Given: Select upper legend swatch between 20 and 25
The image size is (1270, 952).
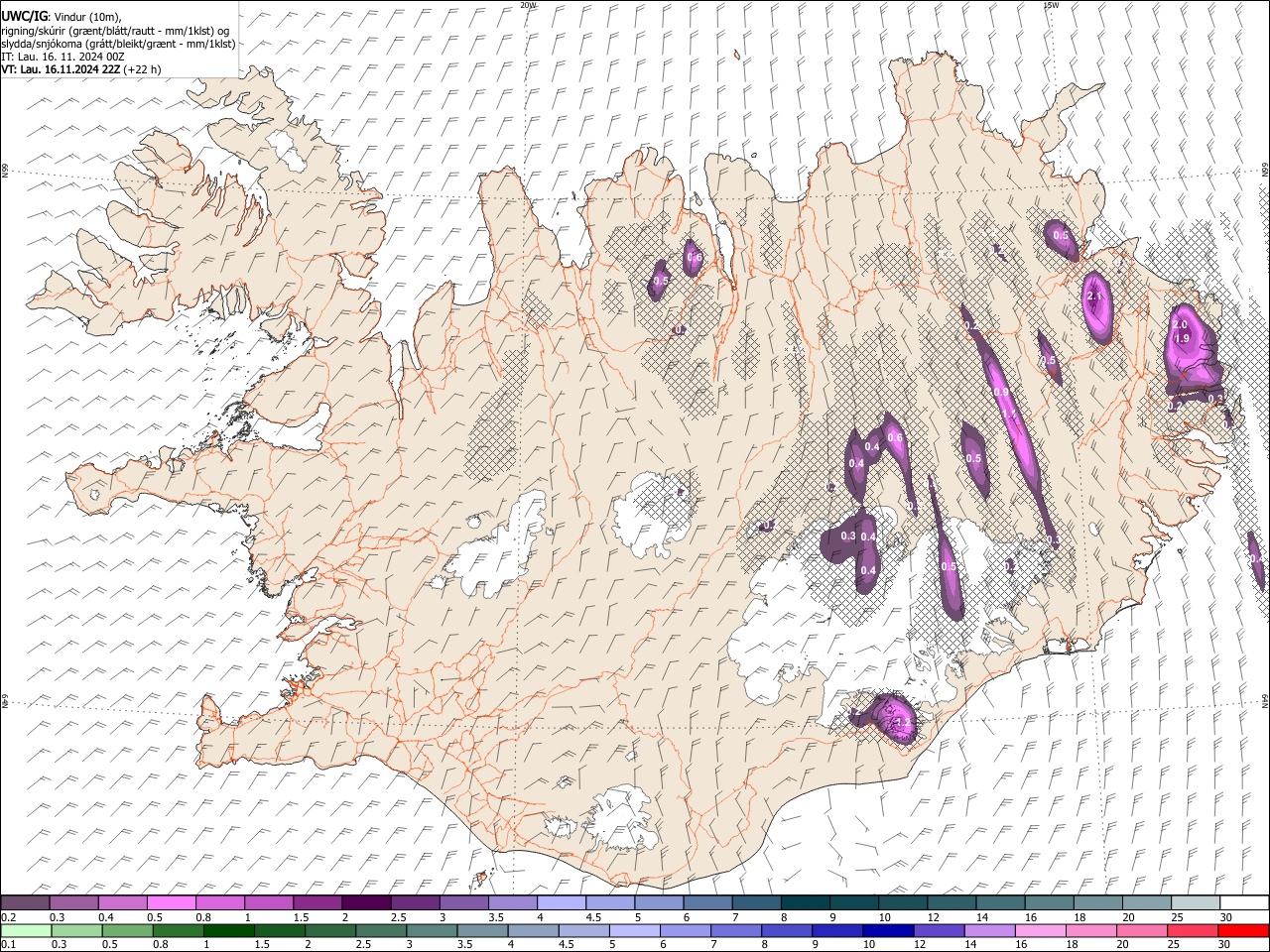Looking at the screenshot, I should pyautogui.click(x=1145, y=903).
